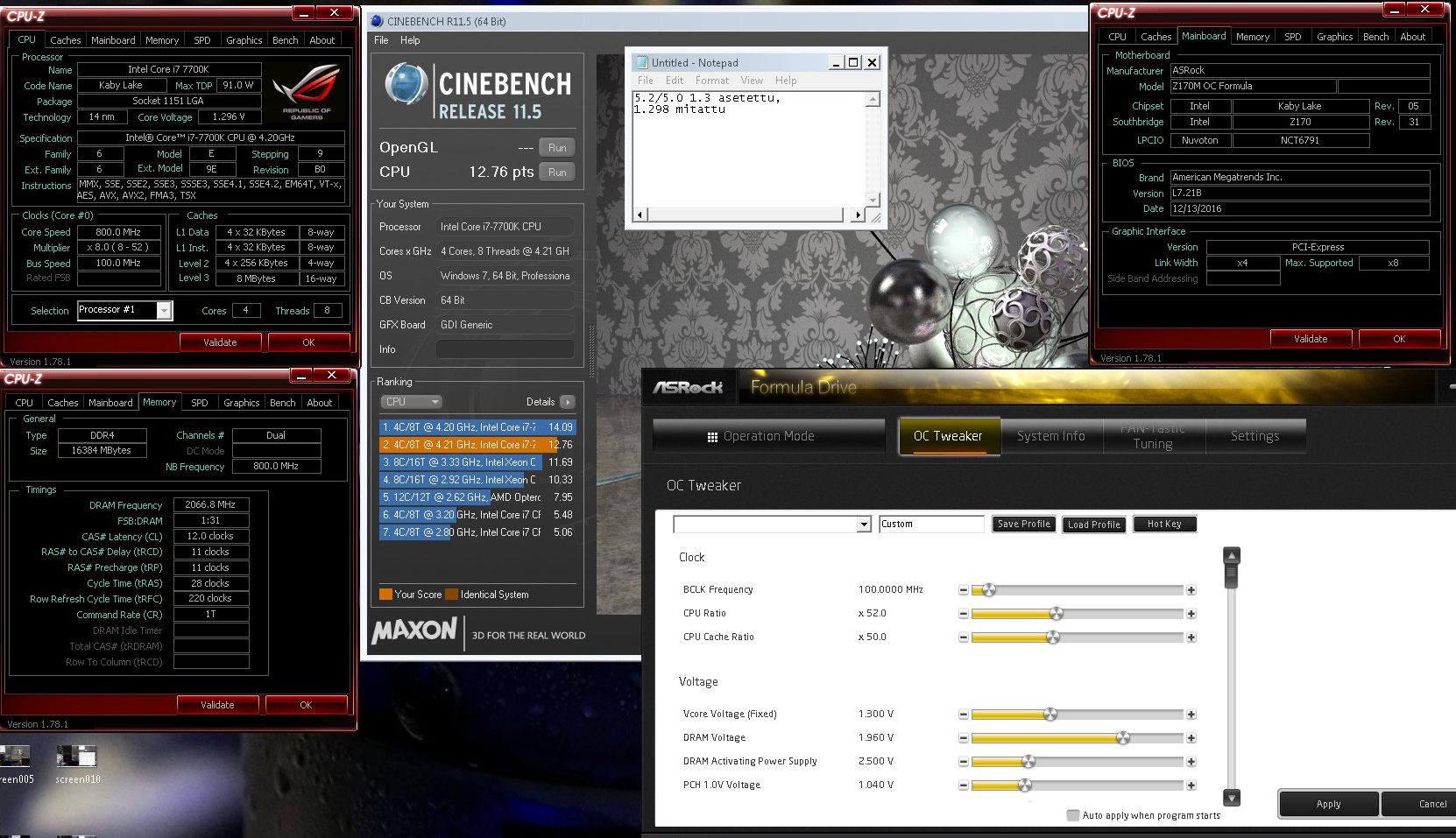Click OK in bottom-left CPU-Z Memory window

pyautogui.click(x=306, y=705)
